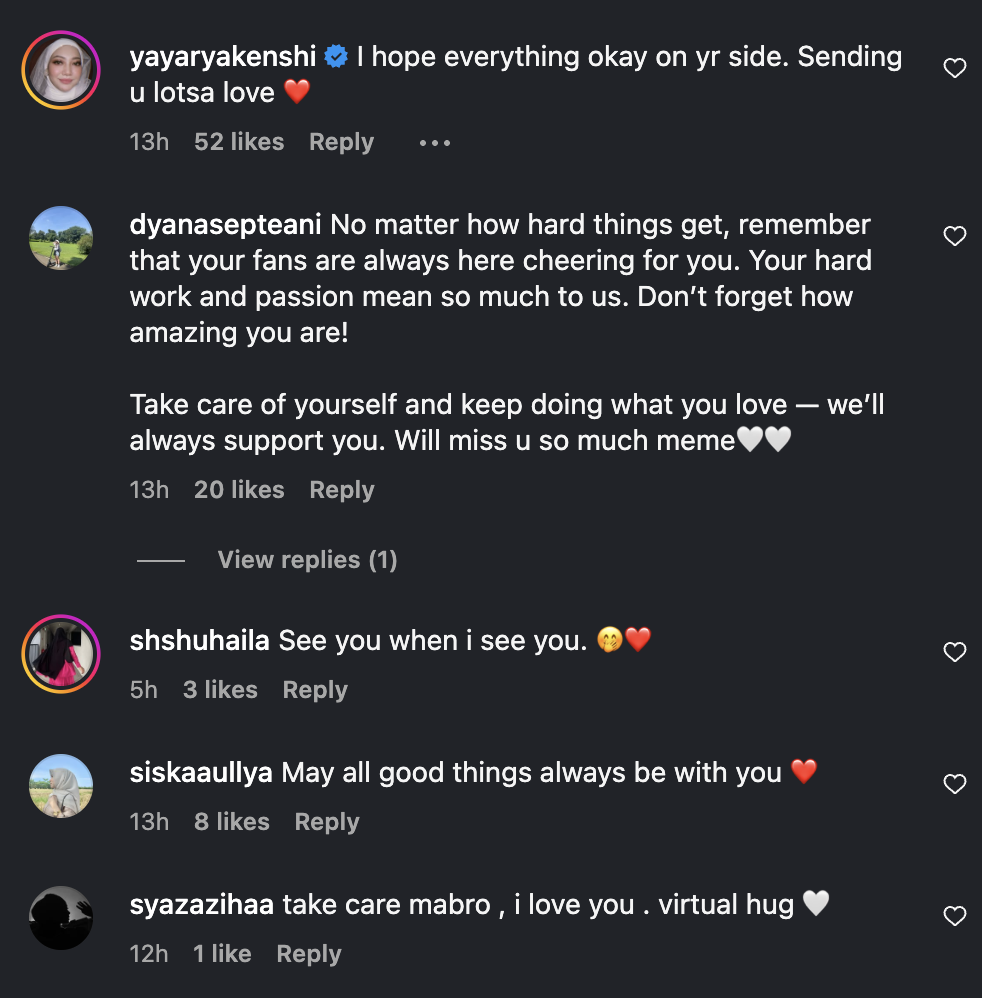Screen dimensions: 982x998
Task: Visit the yayaryakenshi username link
Action: [x=224, y=57]
